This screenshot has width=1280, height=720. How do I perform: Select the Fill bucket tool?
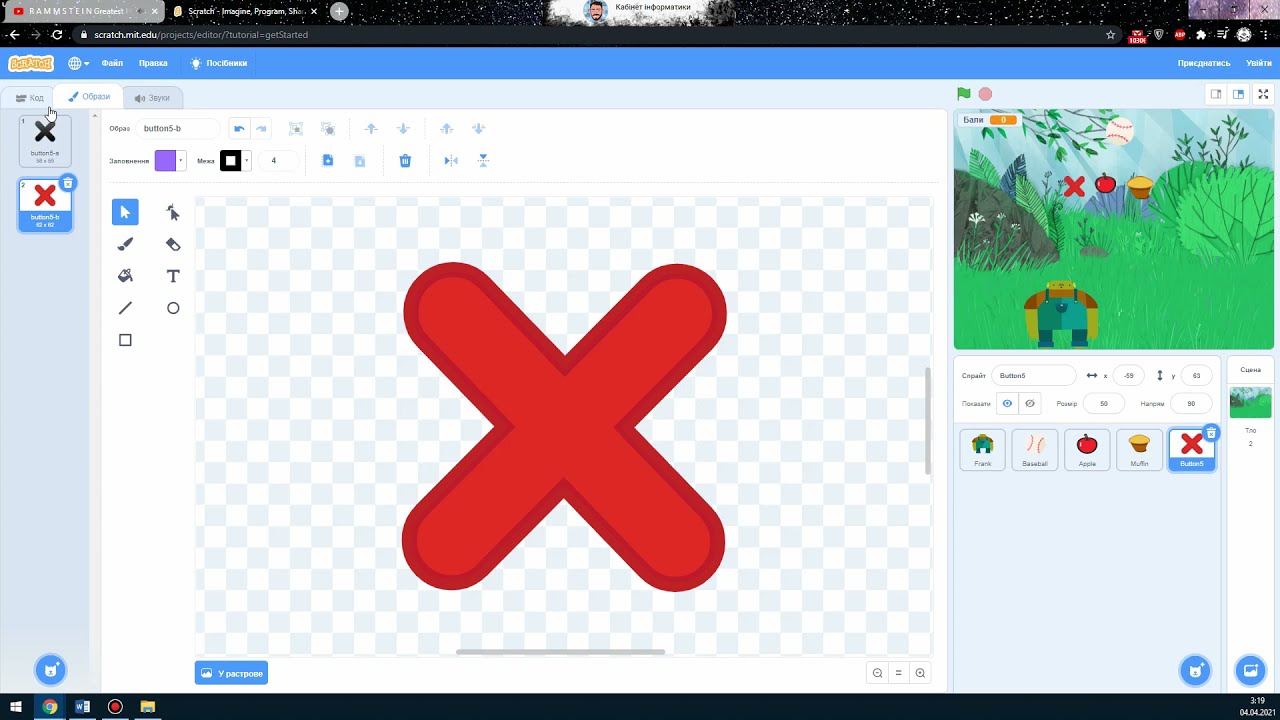pyautogui.click(x=125, y=276)
